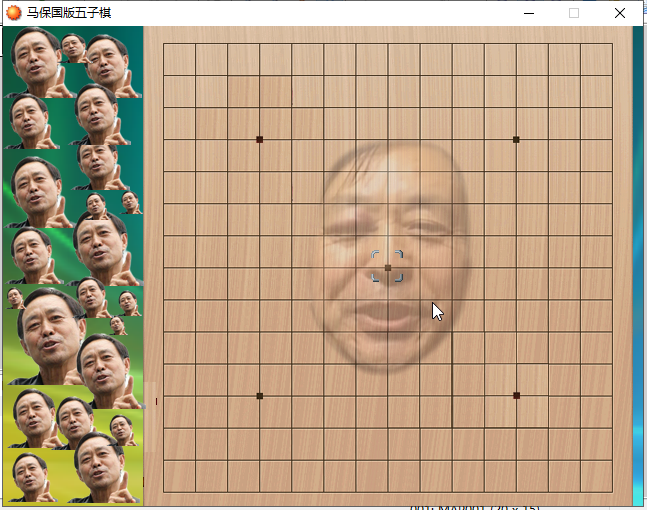This screenshot has width=647, height=510.
Task: Place a stone on the upper-left star point
Action: pyautogui.click(x=260, y=139)
